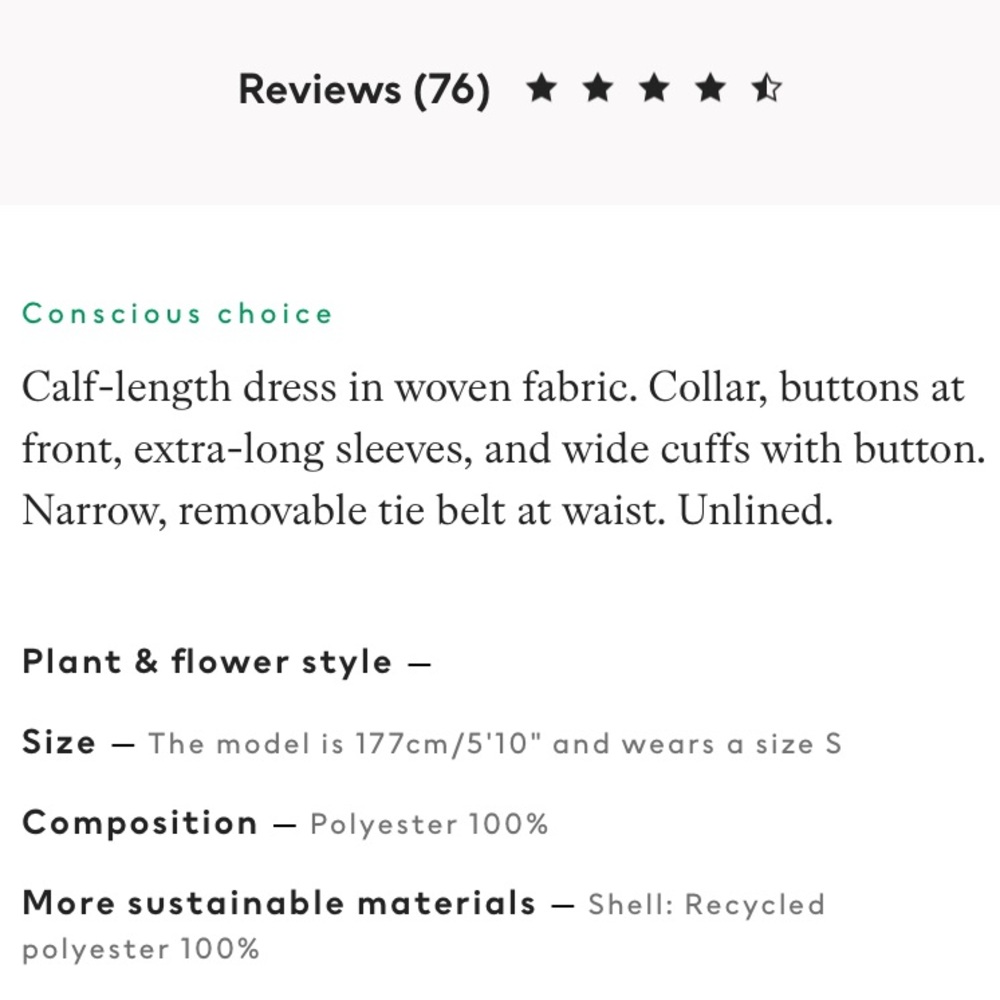The image size is (1000, 1000).
Task: Select the Conscious choice label
Action: [177, 314]
